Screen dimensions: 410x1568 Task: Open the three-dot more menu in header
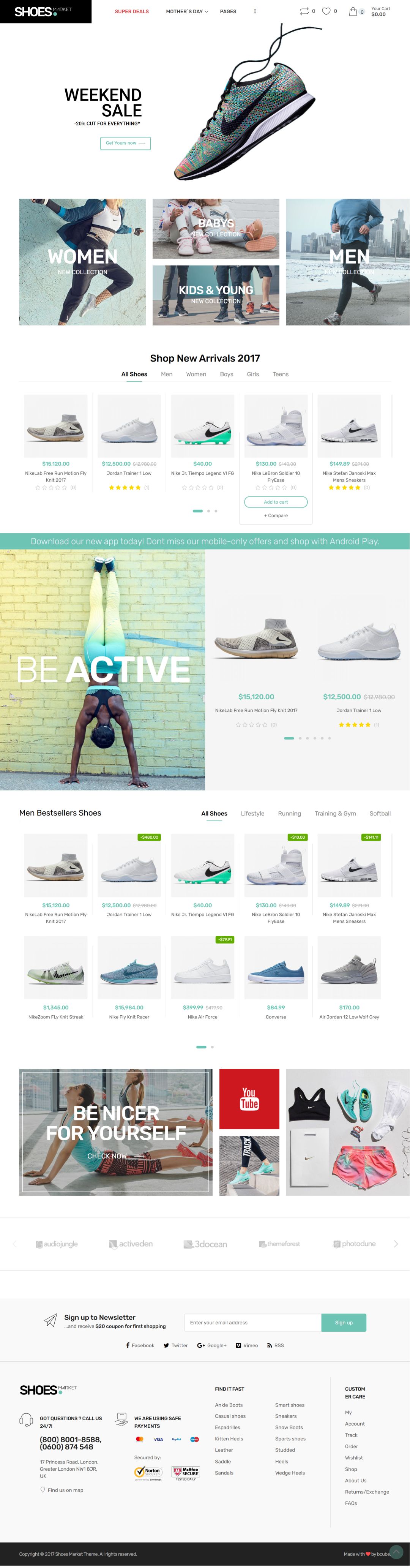(255, 11)
